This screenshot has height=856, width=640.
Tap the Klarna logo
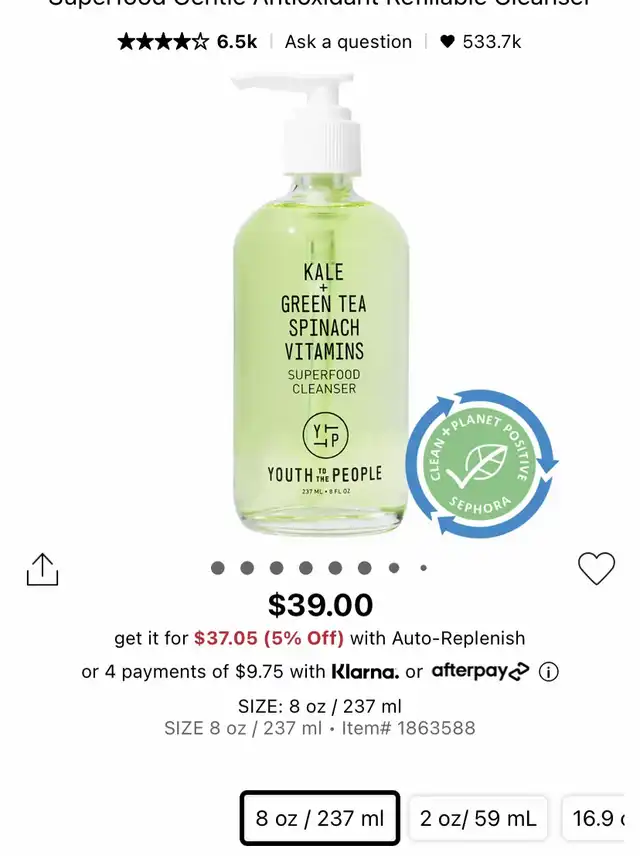tap(365, 671)
